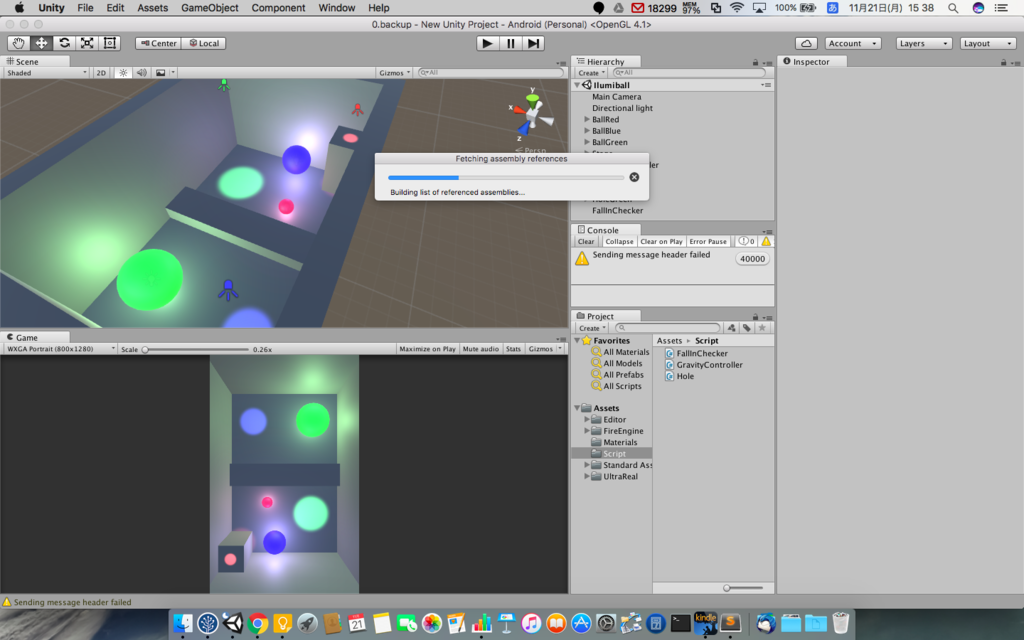Select Directional light in Hierarchy
Image resolution: width=1024 pixels, height=640 pixels.
pos(622,108)
